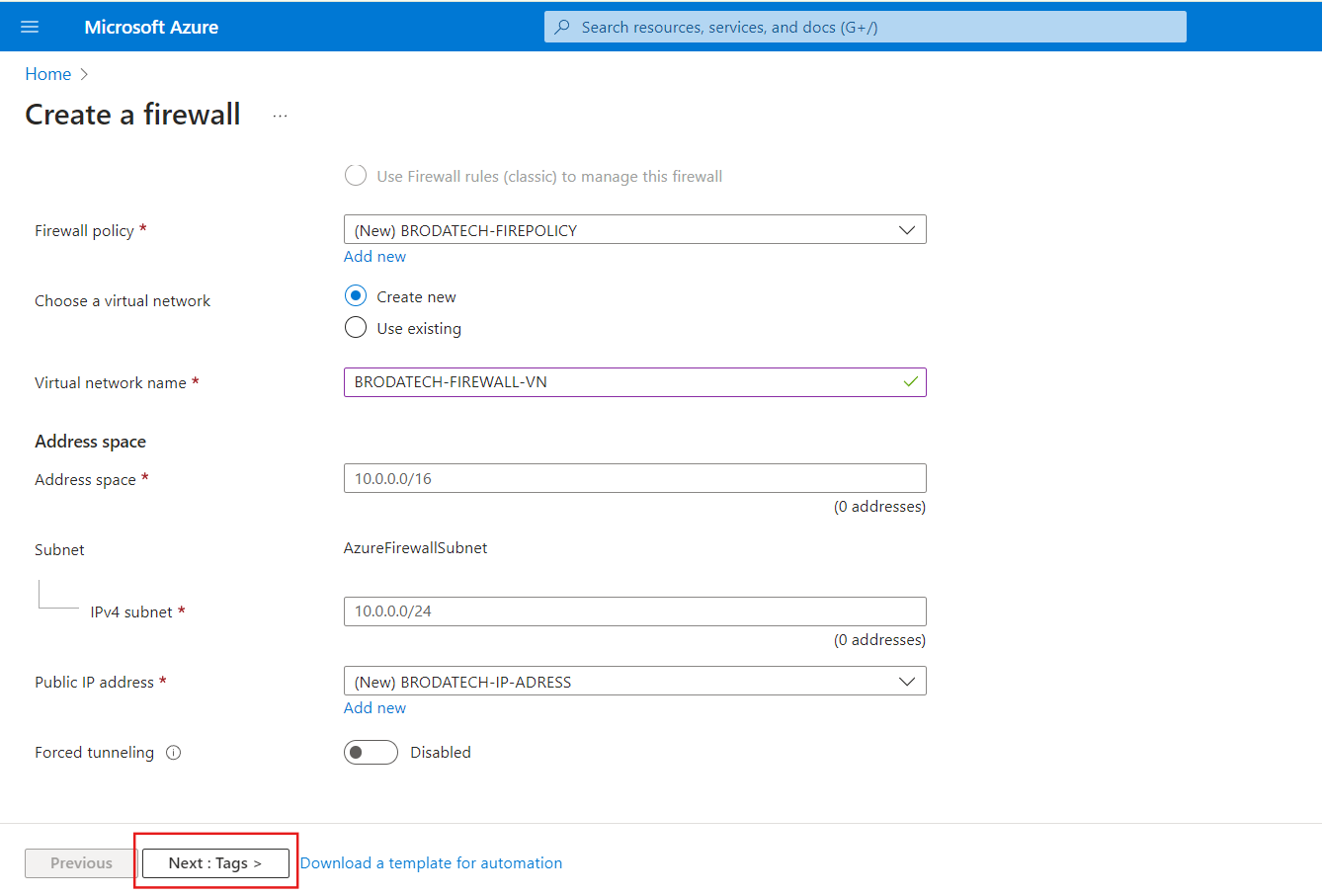
Task: Expand the Firewall policy dropdown
Action: (x=635, y=230)
